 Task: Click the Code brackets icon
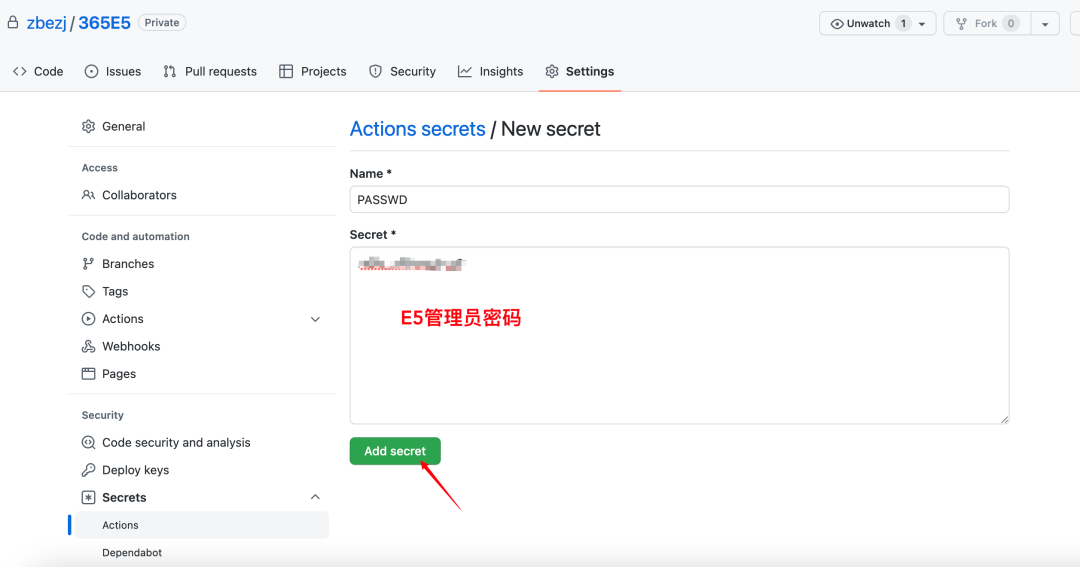[20, 72]
